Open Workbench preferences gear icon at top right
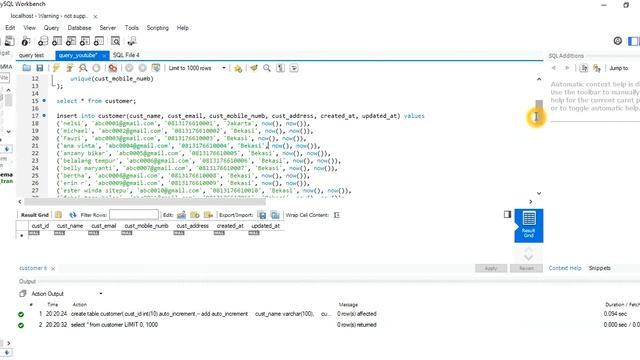640x360 pixels. pos(618,41)
